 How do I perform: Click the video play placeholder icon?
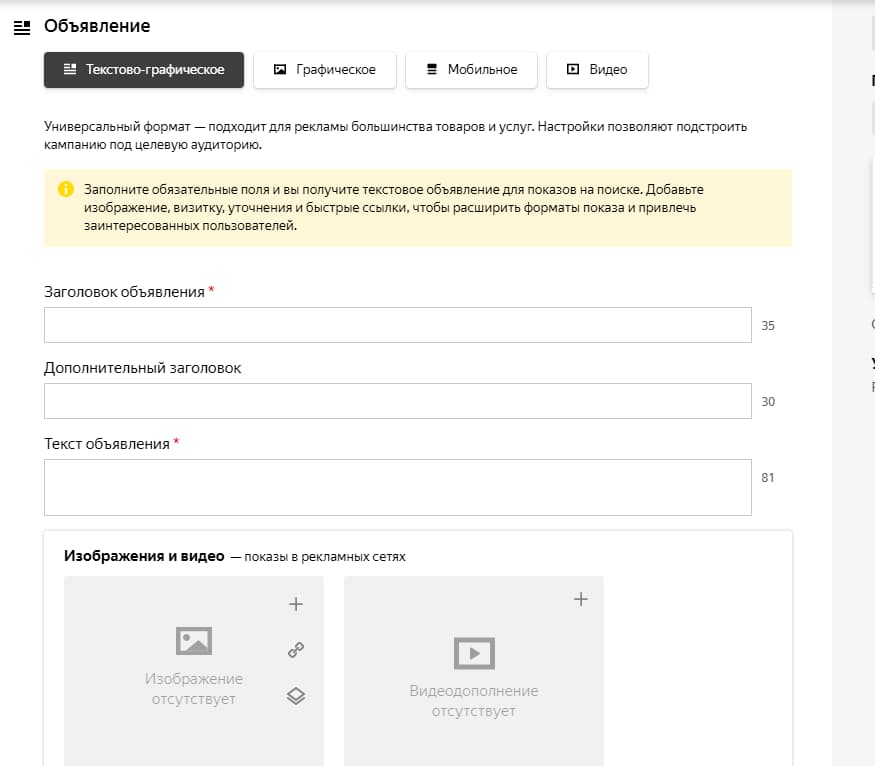click(x=474, y=653)
